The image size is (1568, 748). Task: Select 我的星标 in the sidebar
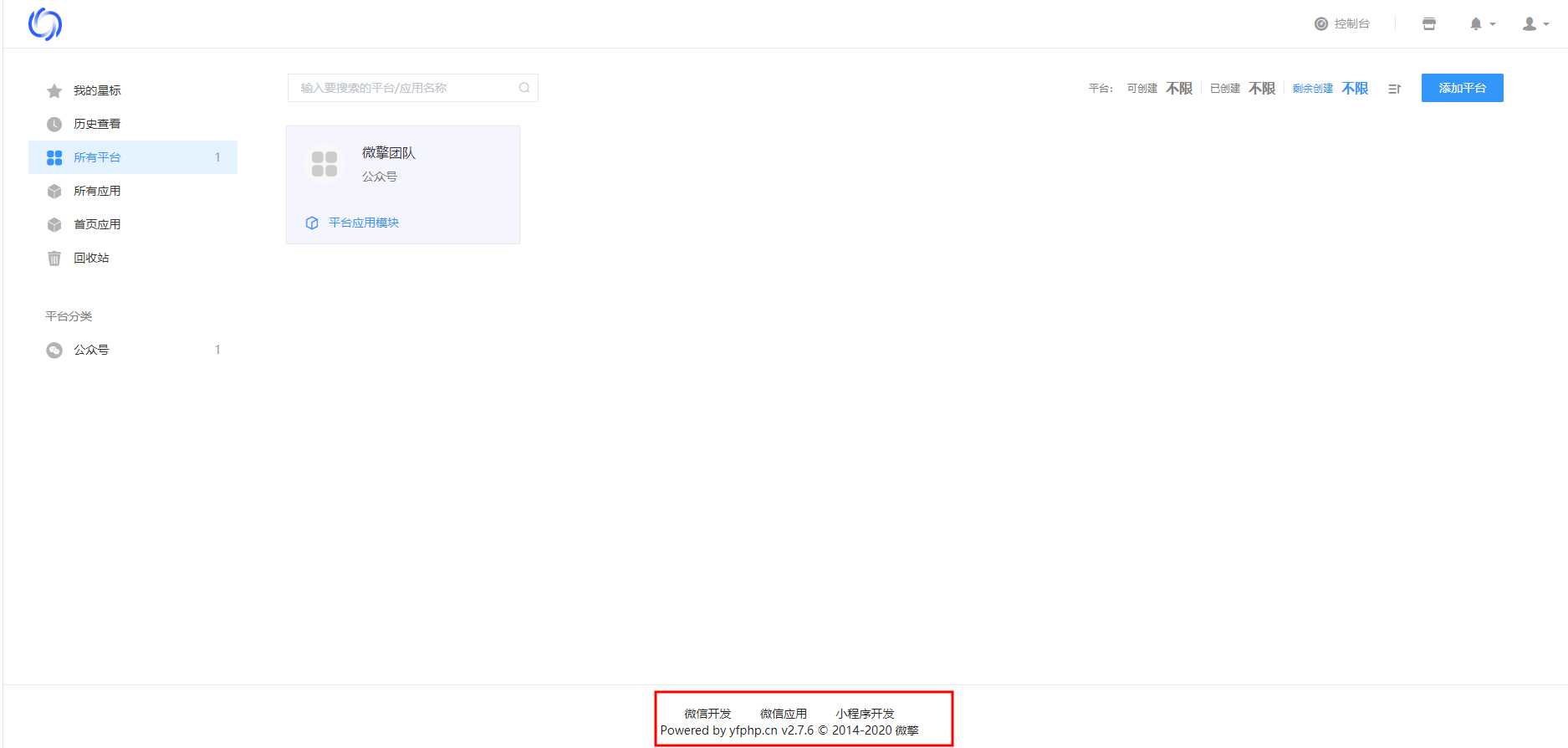133,90
